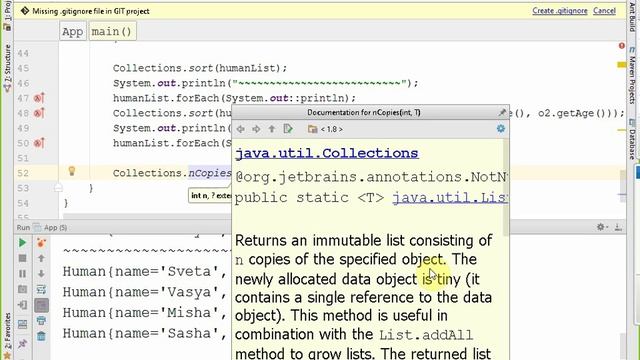Click the Human{name='Misha' output line

(x=144, y=313)
